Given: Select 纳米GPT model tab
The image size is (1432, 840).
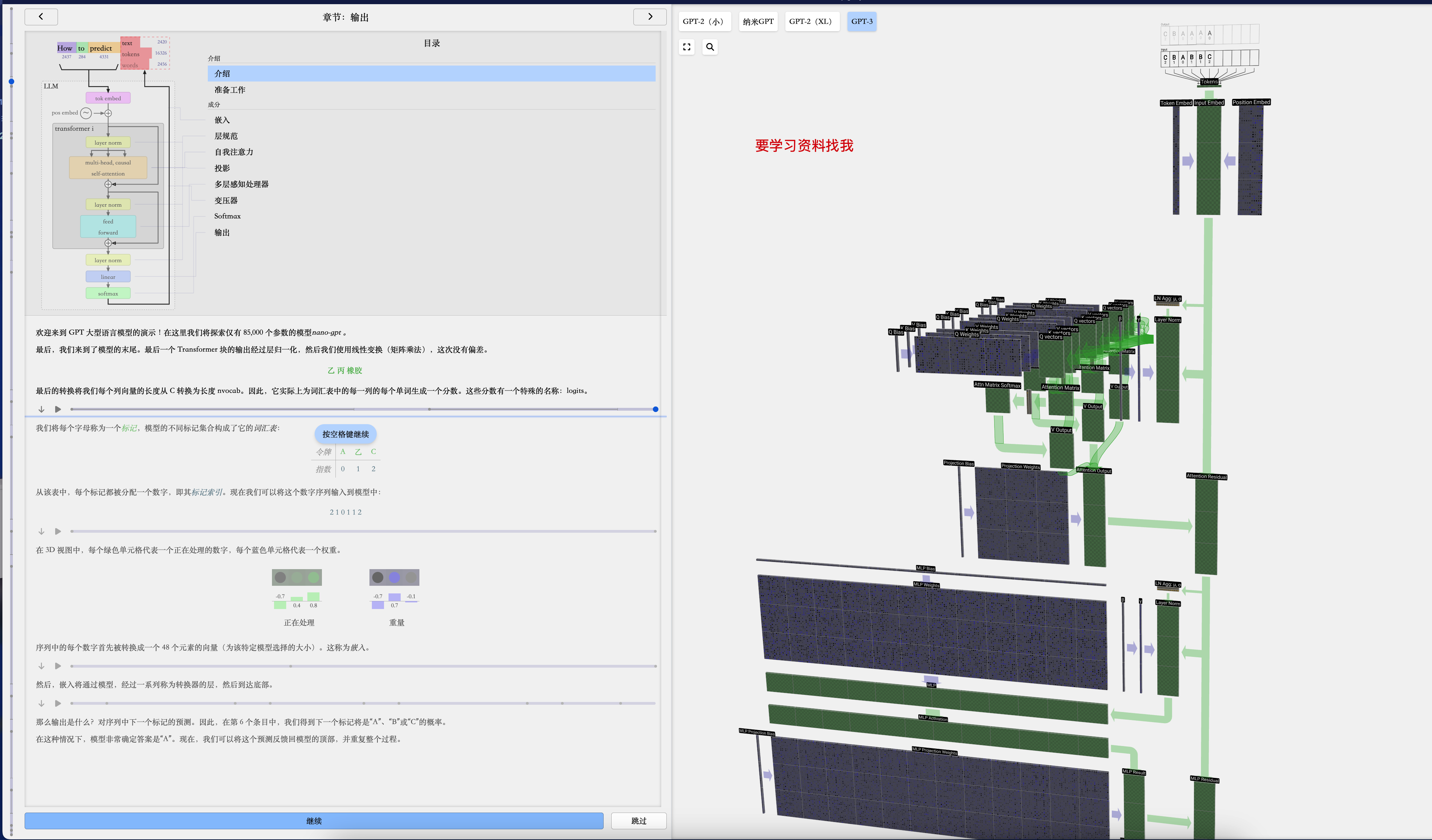Looking at the screenshot, I should 758,22.
